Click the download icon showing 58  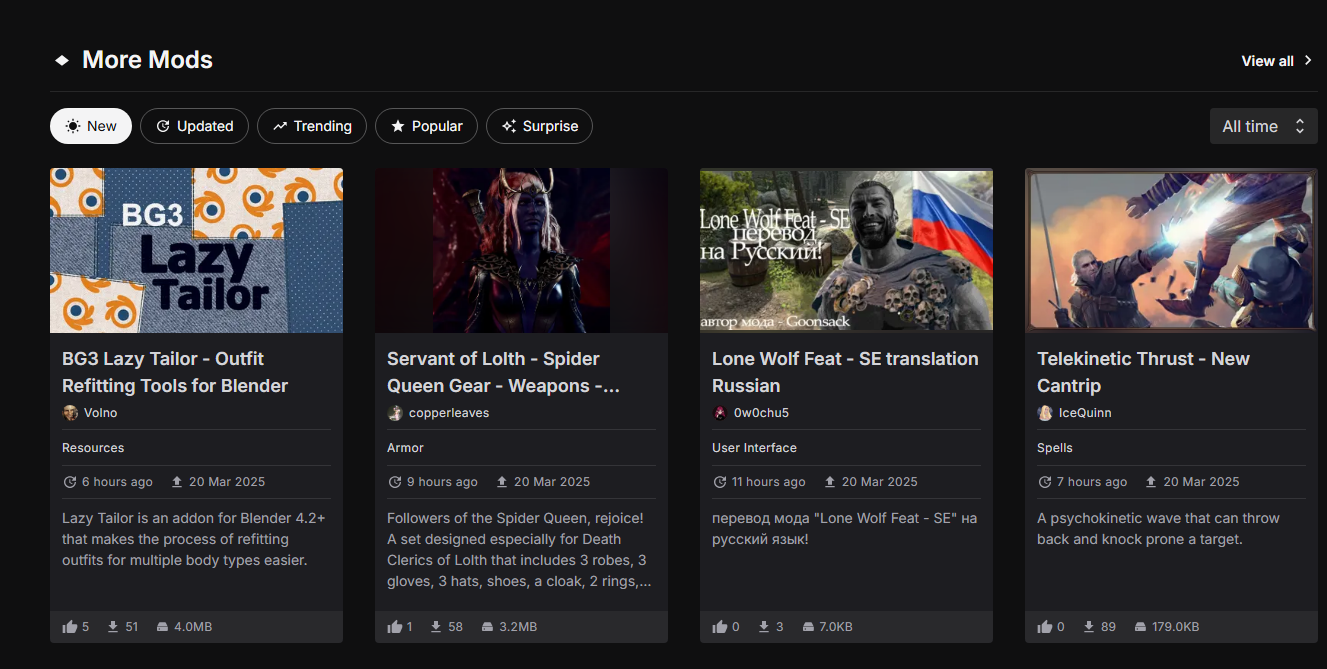pos(437,627)
